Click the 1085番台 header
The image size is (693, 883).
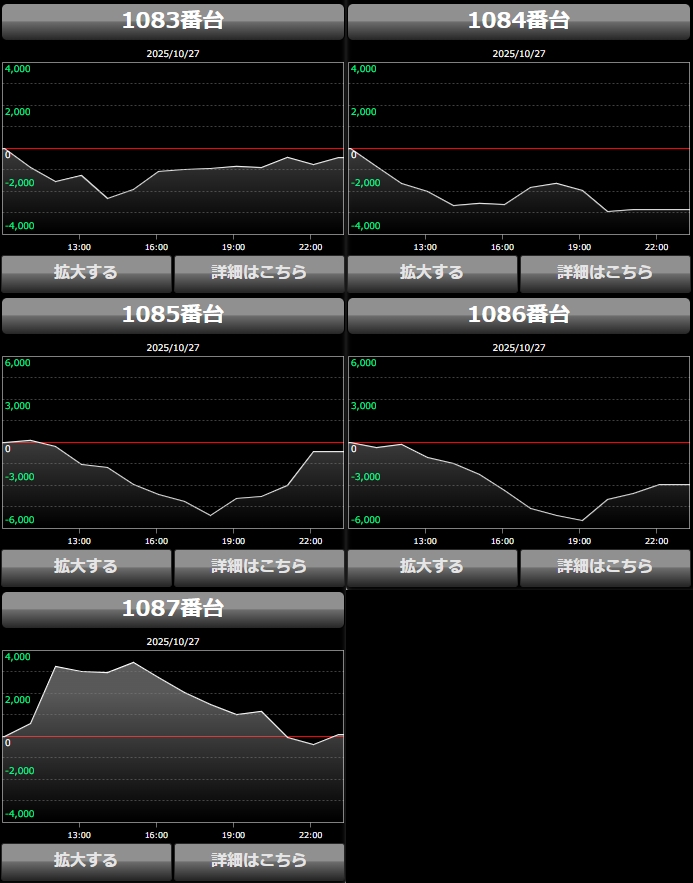173,315
